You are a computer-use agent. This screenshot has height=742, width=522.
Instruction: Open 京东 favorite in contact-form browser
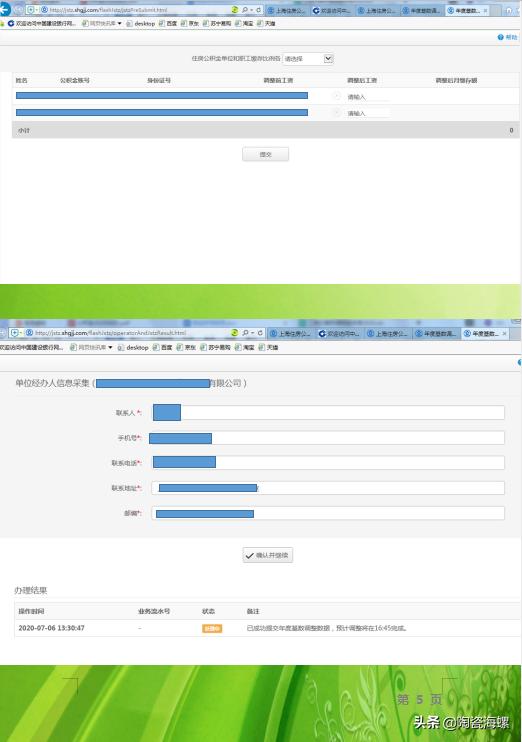186,347
